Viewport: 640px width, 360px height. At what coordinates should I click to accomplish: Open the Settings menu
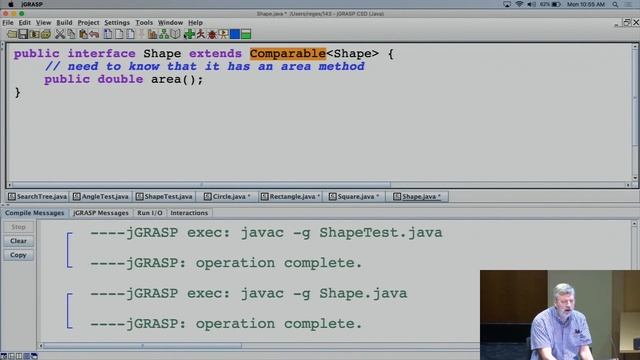117,22
